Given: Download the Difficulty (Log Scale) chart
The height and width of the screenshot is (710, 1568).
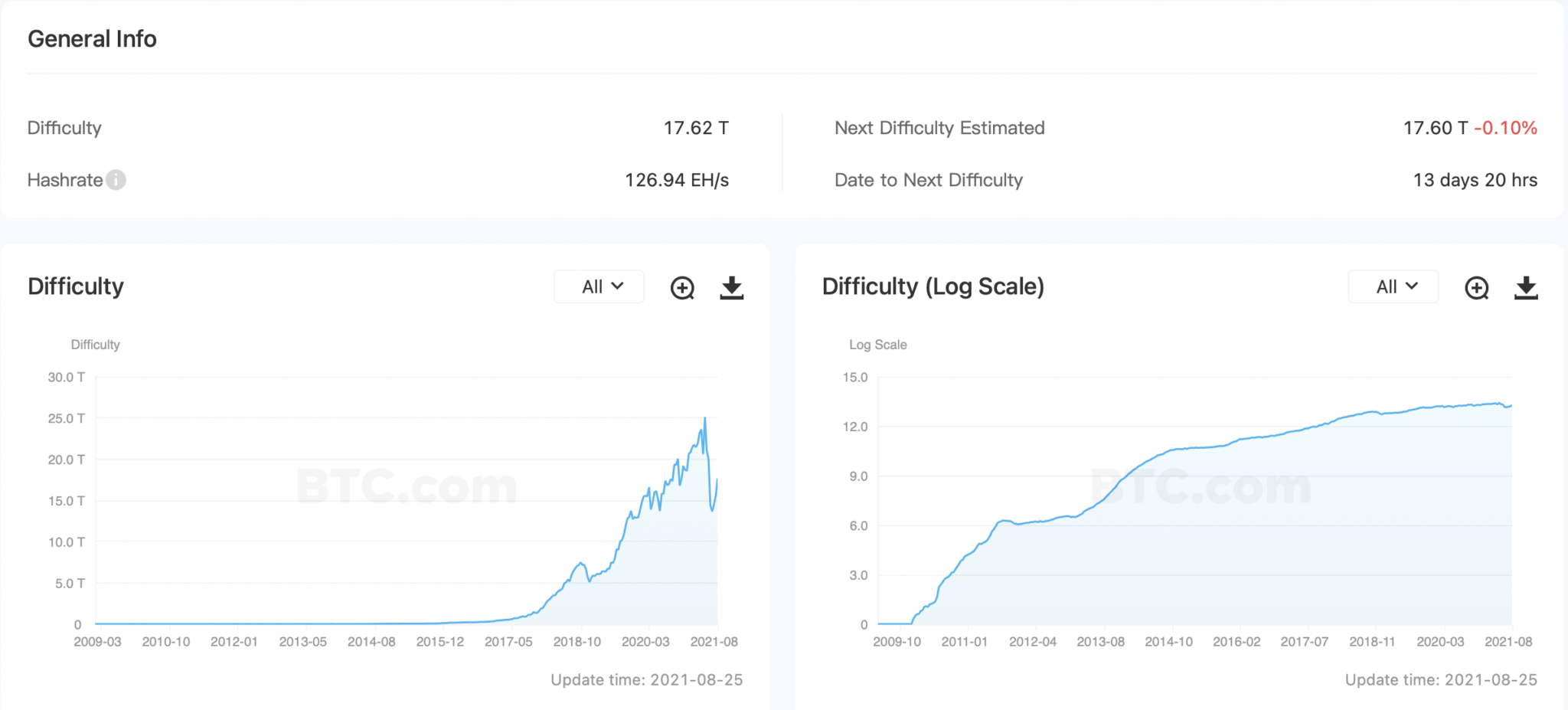Looking at the screenshot, I should (x=1526, y=288).
